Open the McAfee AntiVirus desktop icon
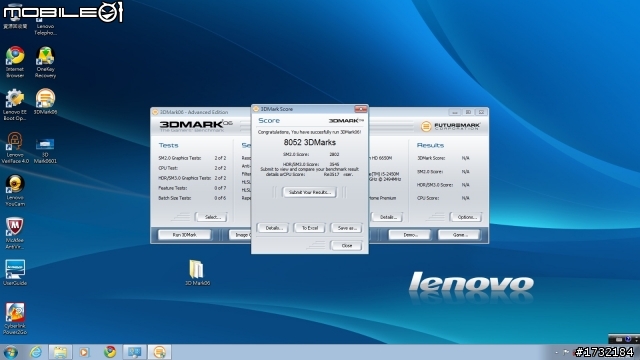 (x=15, y=233)
